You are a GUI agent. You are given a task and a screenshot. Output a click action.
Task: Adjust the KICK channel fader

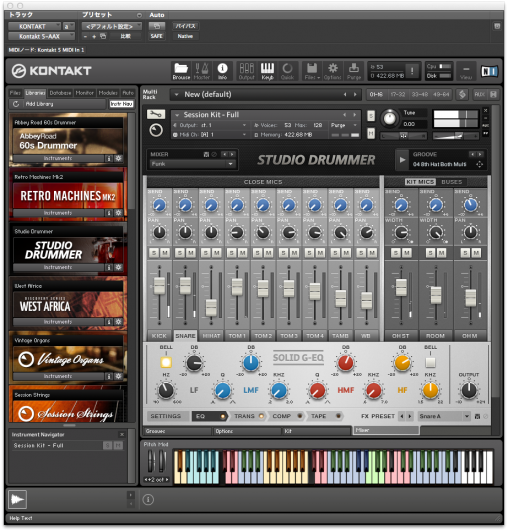point(159,285)
